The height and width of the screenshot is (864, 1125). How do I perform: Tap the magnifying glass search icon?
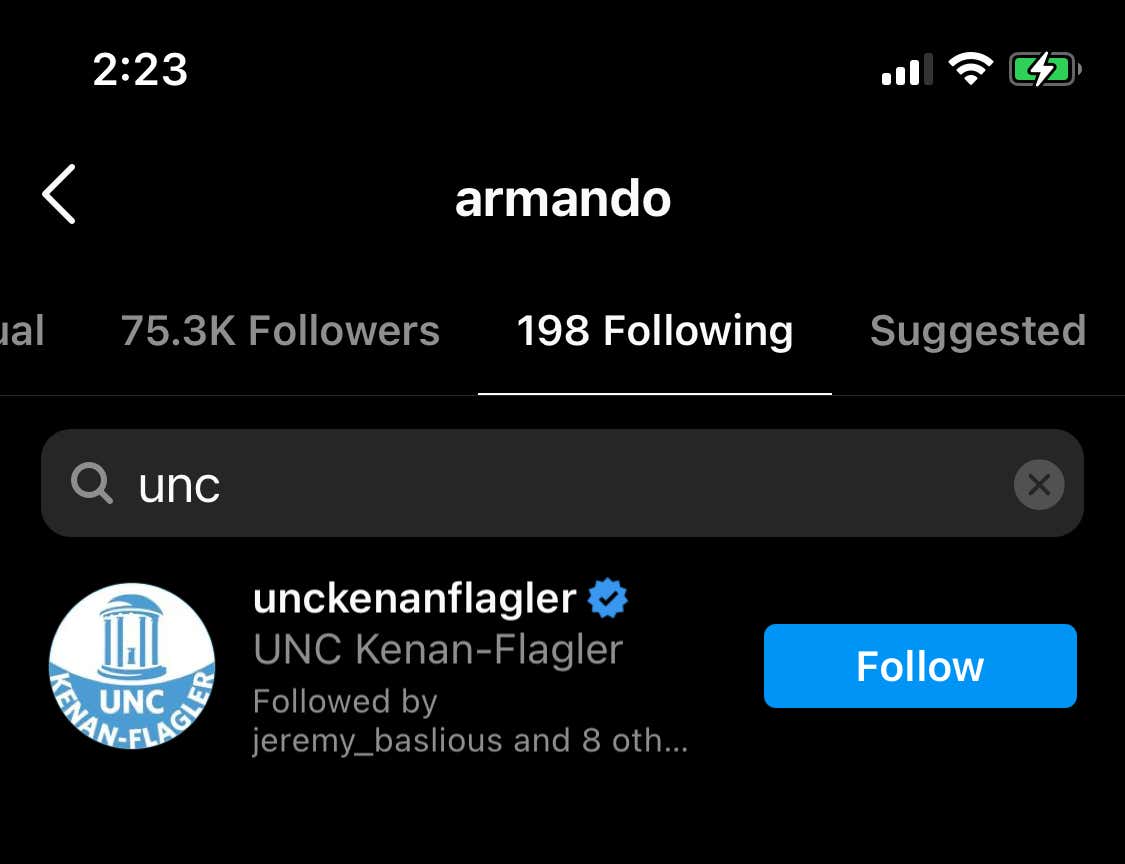click(92, 483)
